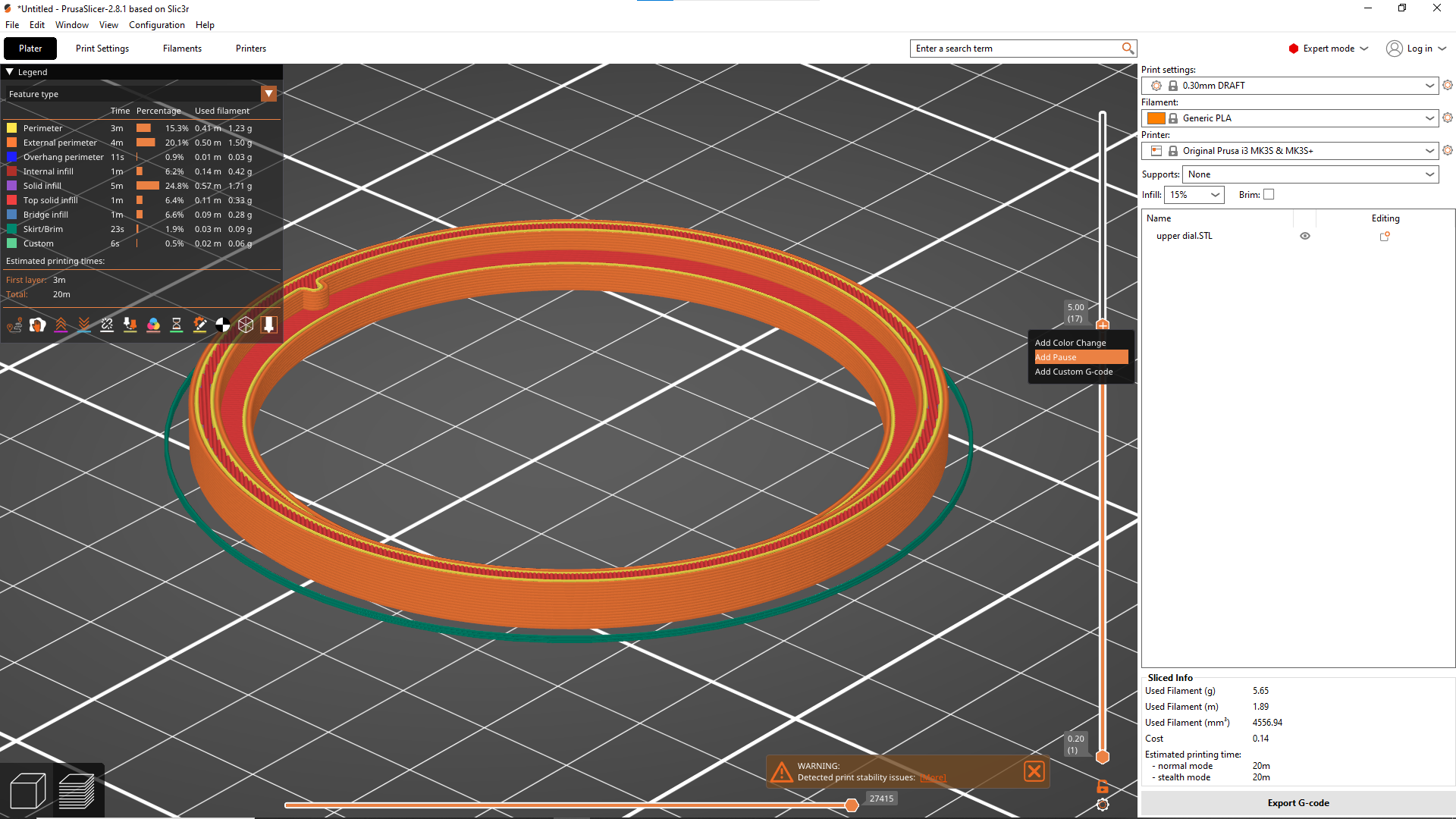
Task: Click the warning triangle icon
Action: click(781, 772)
